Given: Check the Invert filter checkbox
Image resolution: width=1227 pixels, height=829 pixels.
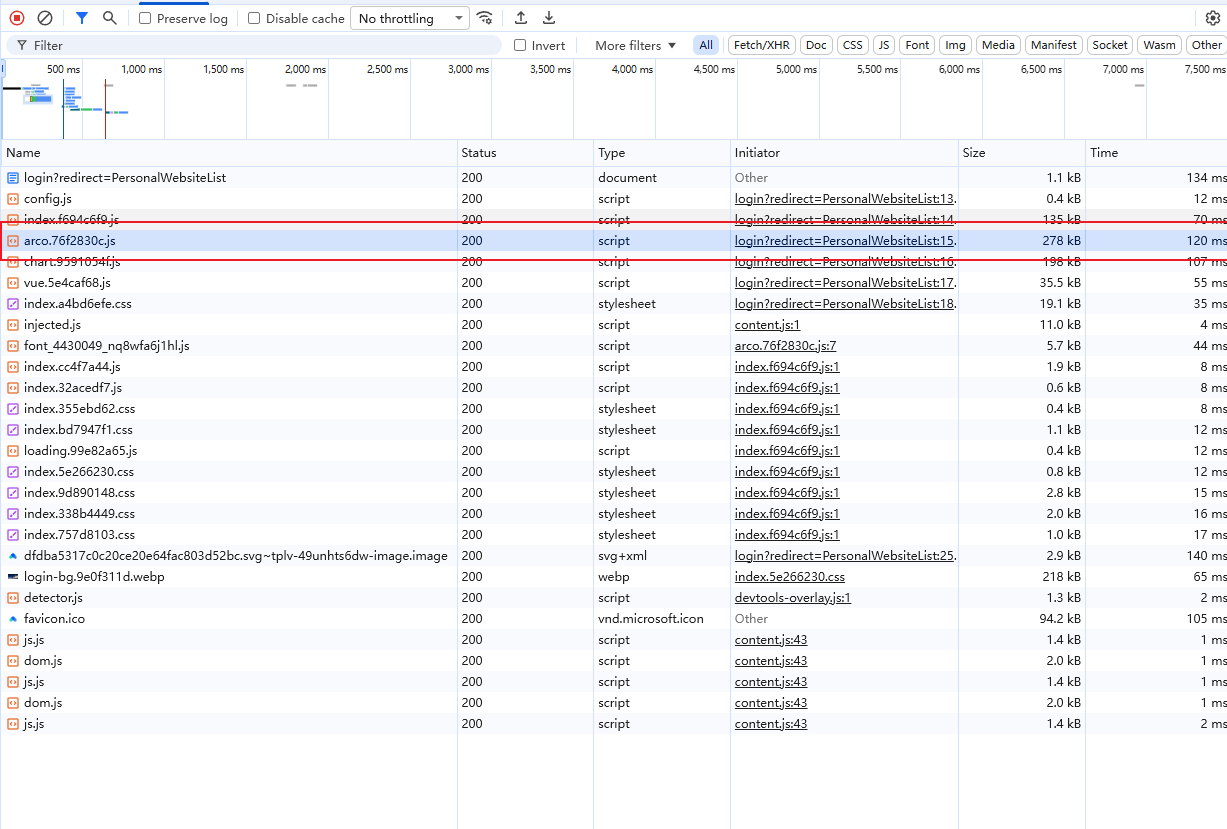Looking at the screenshot, I should click(x=520, y=45).
